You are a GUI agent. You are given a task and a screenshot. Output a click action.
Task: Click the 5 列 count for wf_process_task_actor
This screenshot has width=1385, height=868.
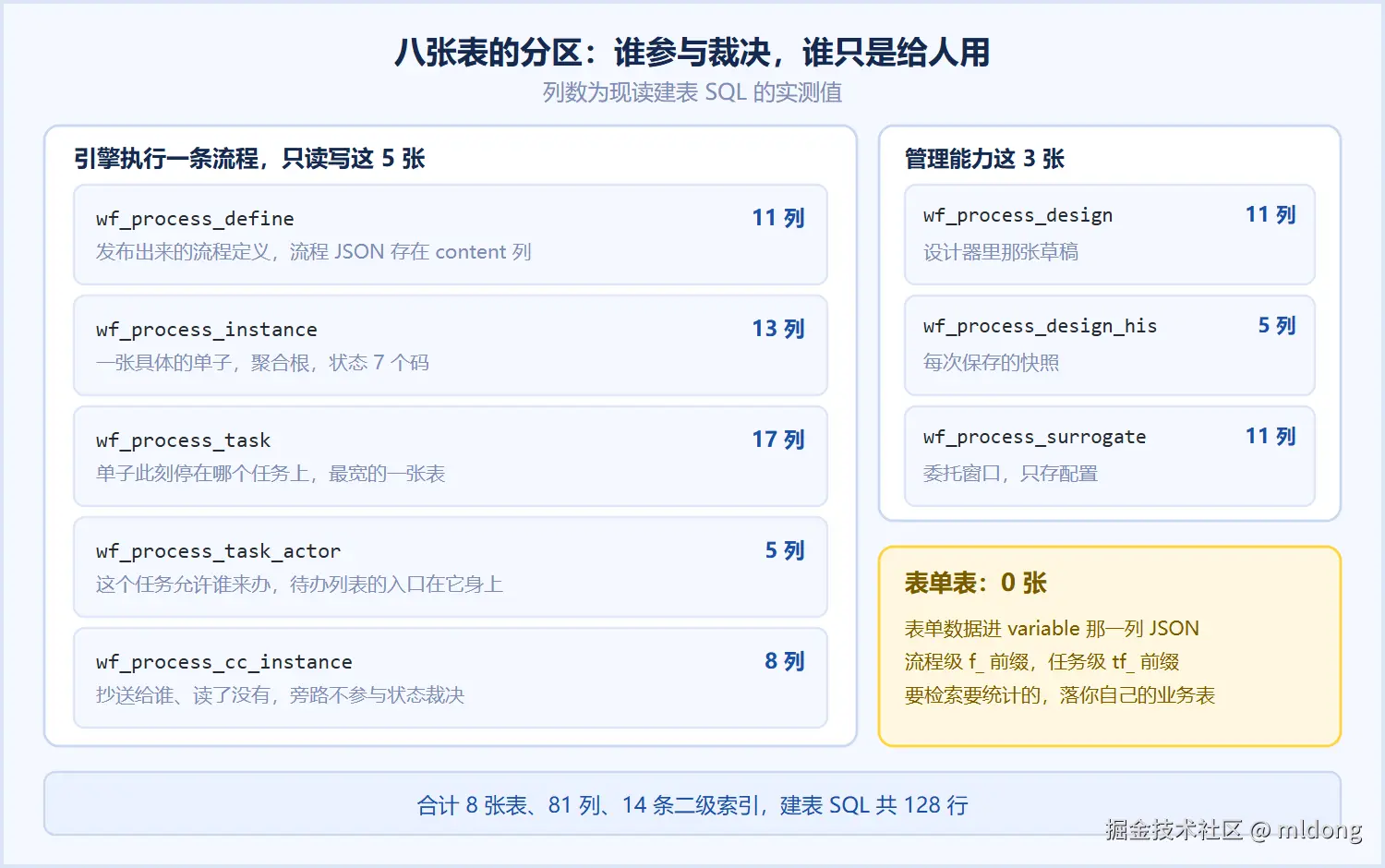(785, 550)
